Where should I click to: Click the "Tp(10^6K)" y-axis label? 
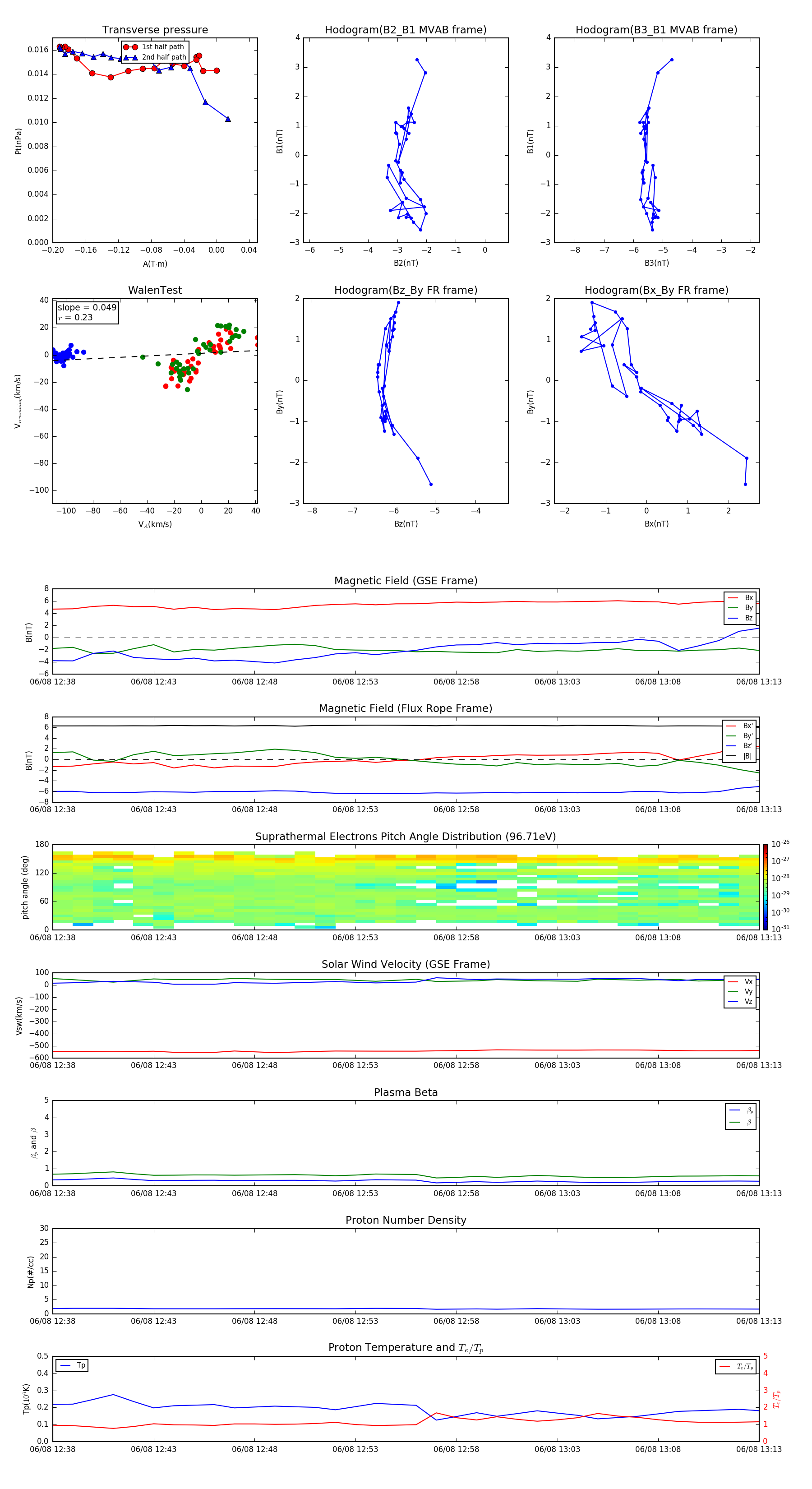[26, 1399]
